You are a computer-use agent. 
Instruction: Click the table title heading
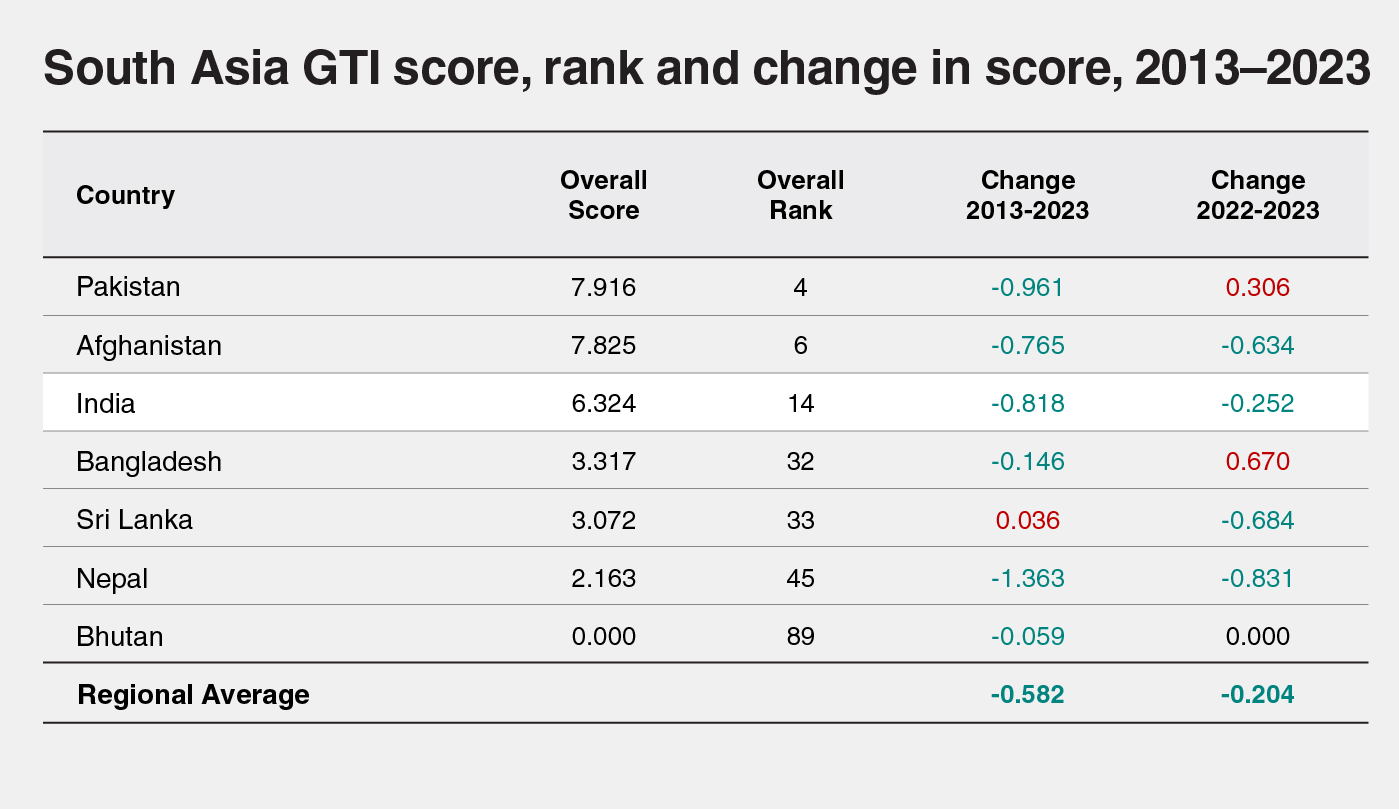coord(706,68)
